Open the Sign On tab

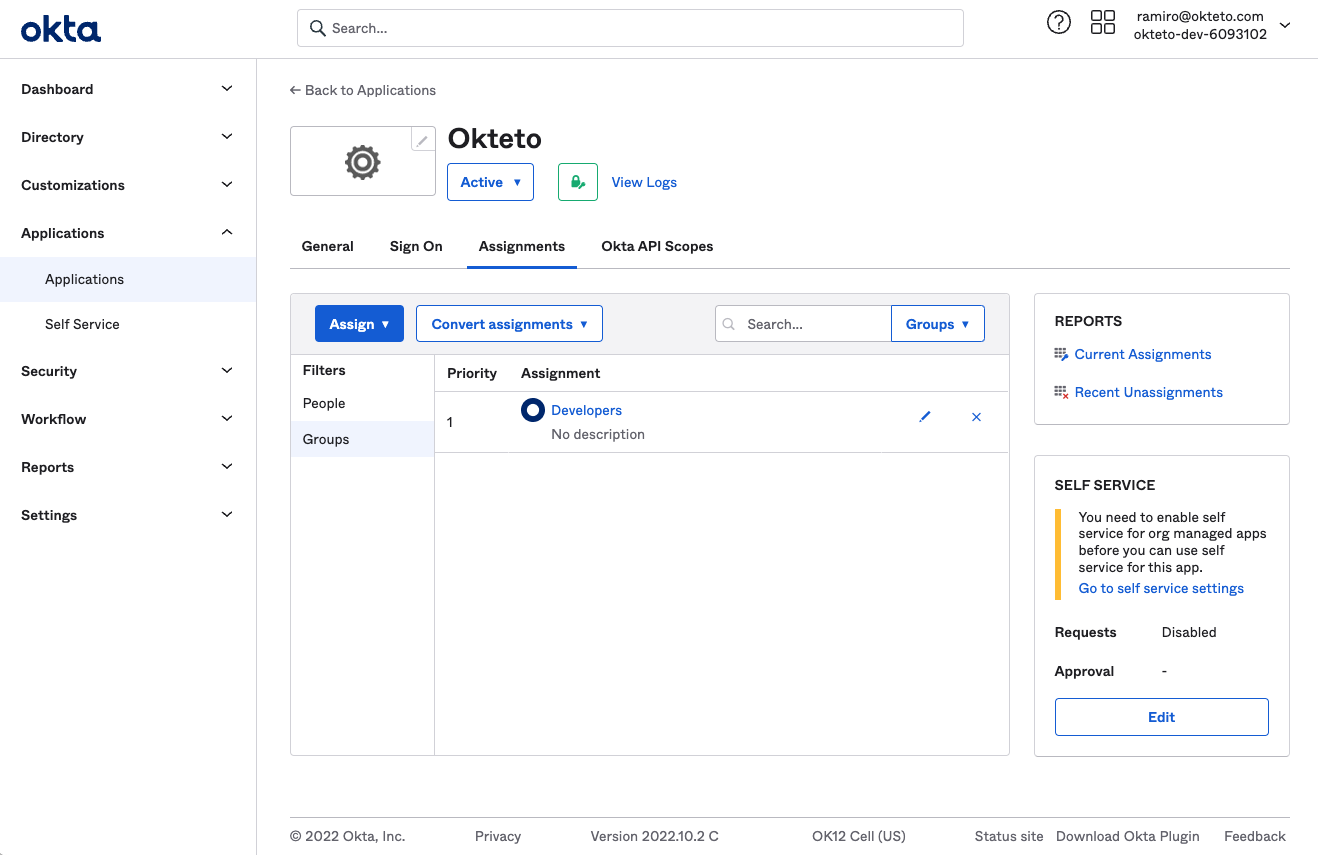click(x=416, y=246)
